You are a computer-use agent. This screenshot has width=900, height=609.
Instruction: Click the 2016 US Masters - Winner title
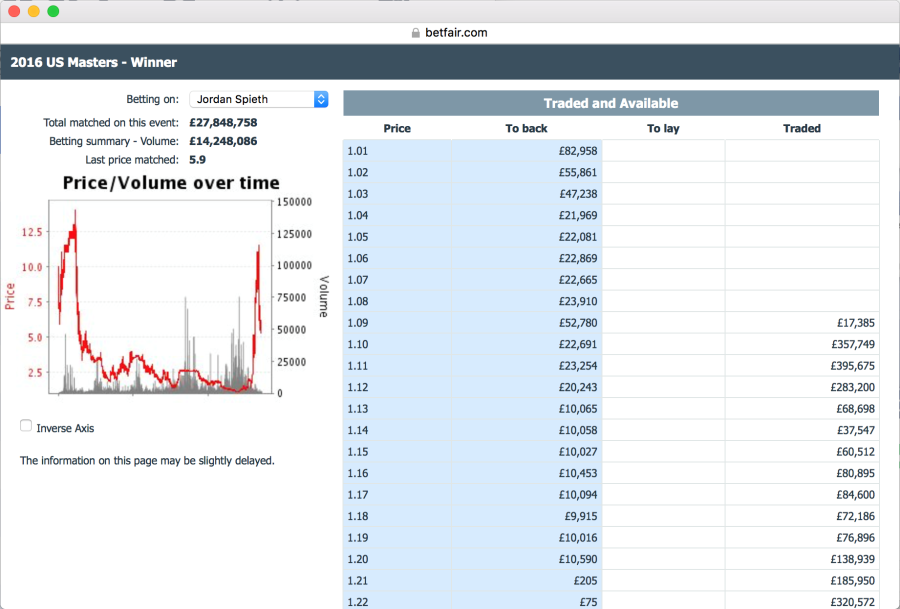pyautogui.click(x=94, y=62)
